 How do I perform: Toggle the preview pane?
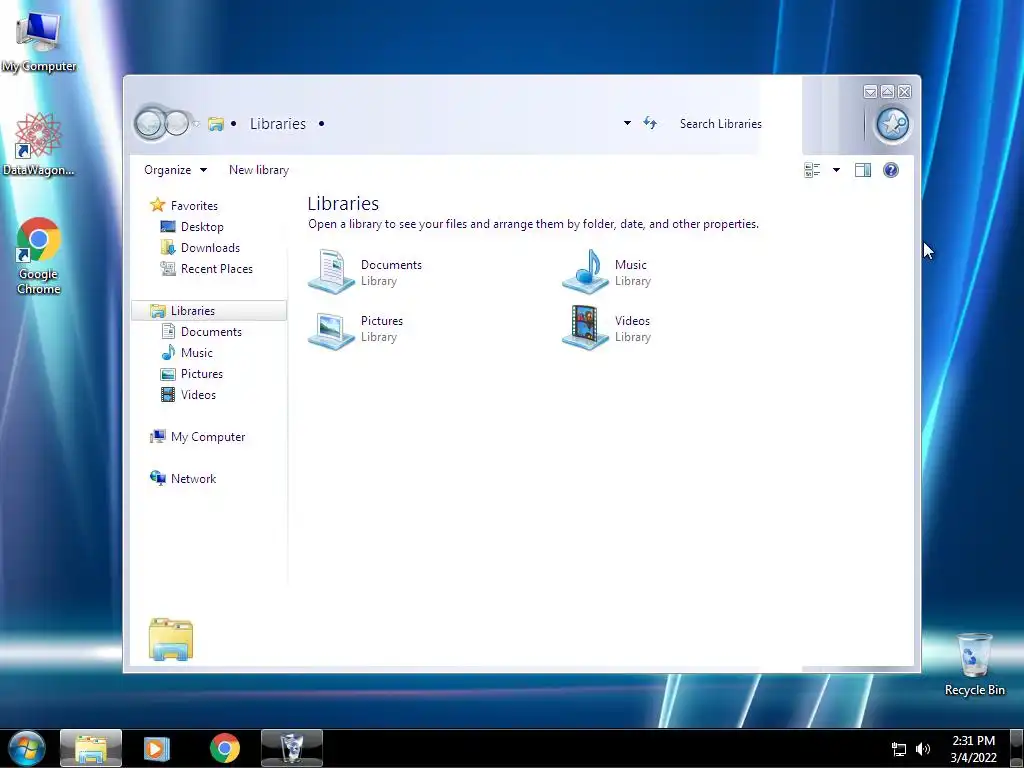[x=863, y=170]
